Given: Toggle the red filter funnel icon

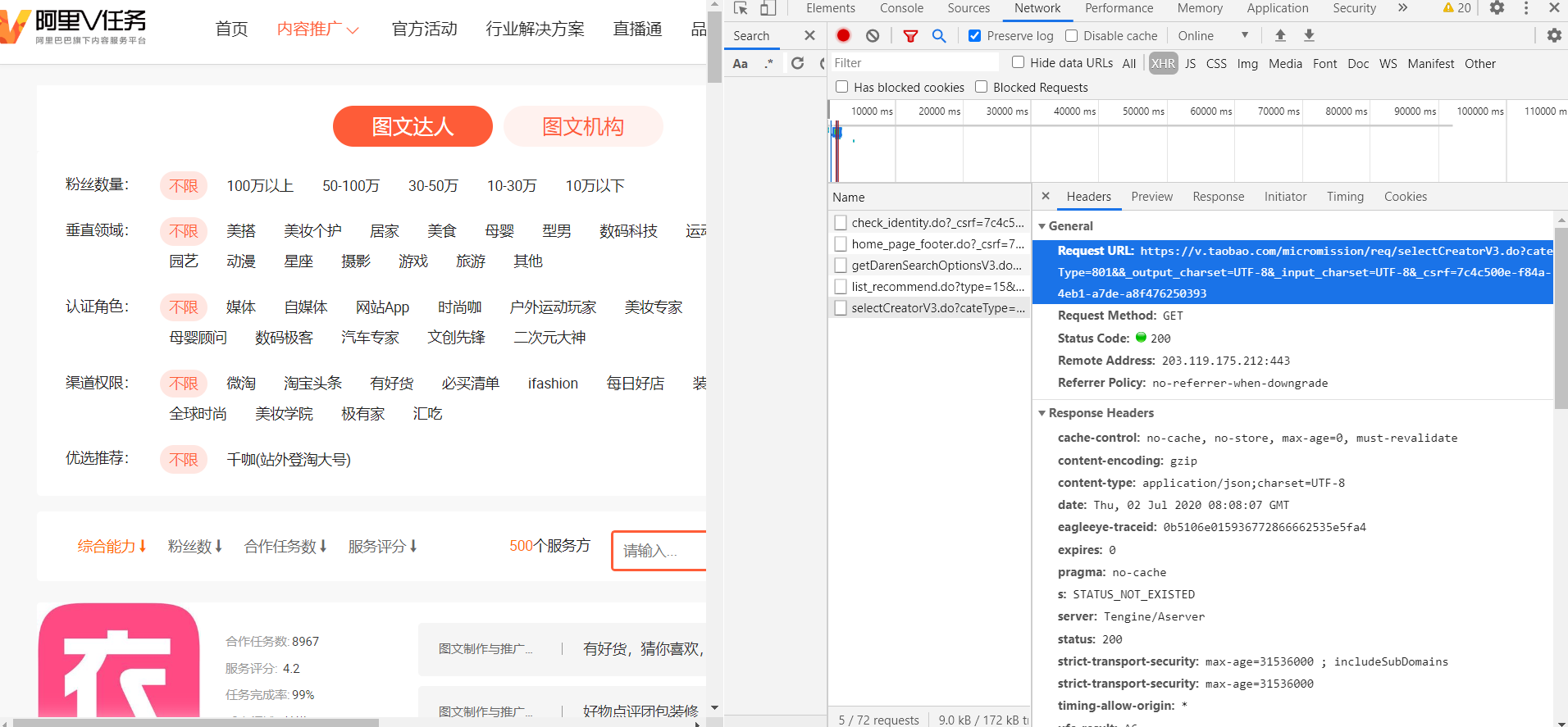Looking at the screenshot, I should 910,35.
